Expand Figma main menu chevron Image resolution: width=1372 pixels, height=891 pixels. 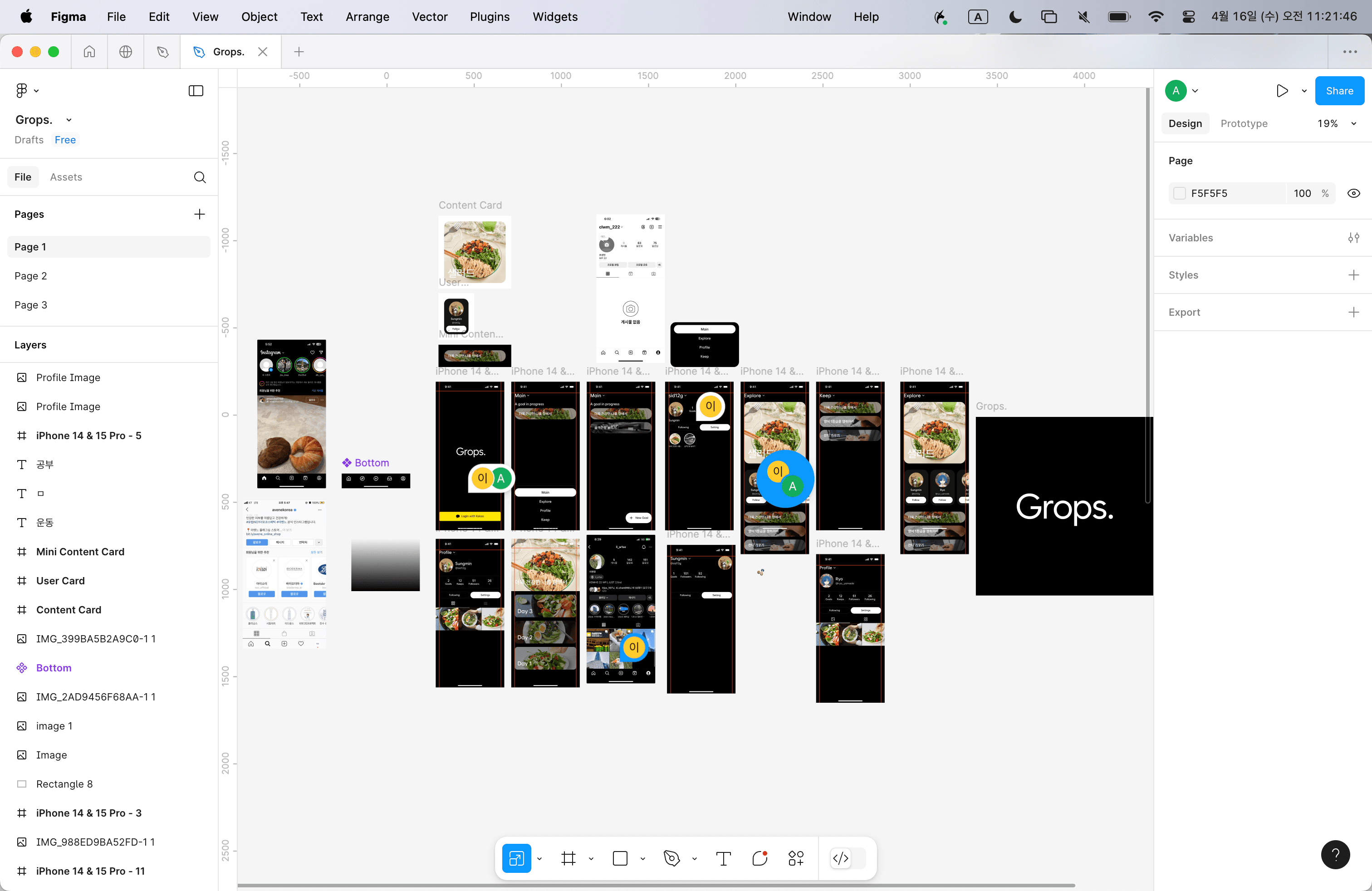[x=36, y=91]
